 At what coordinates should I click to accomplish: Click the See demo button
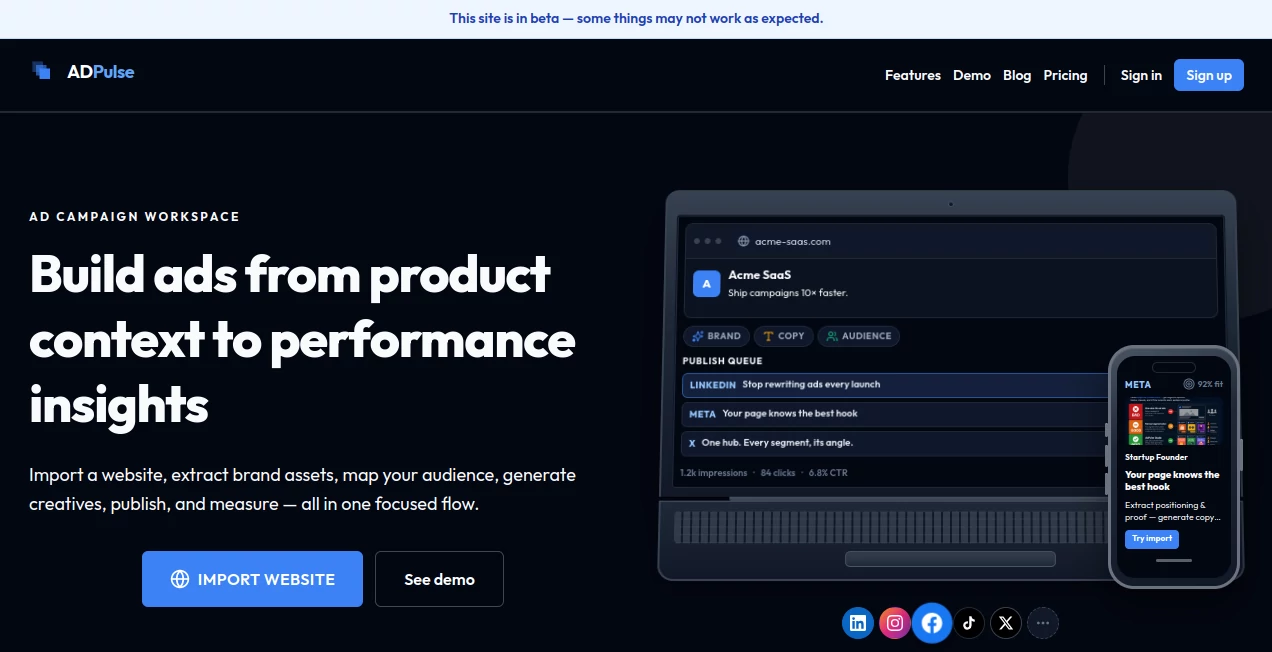pos(439,579)
